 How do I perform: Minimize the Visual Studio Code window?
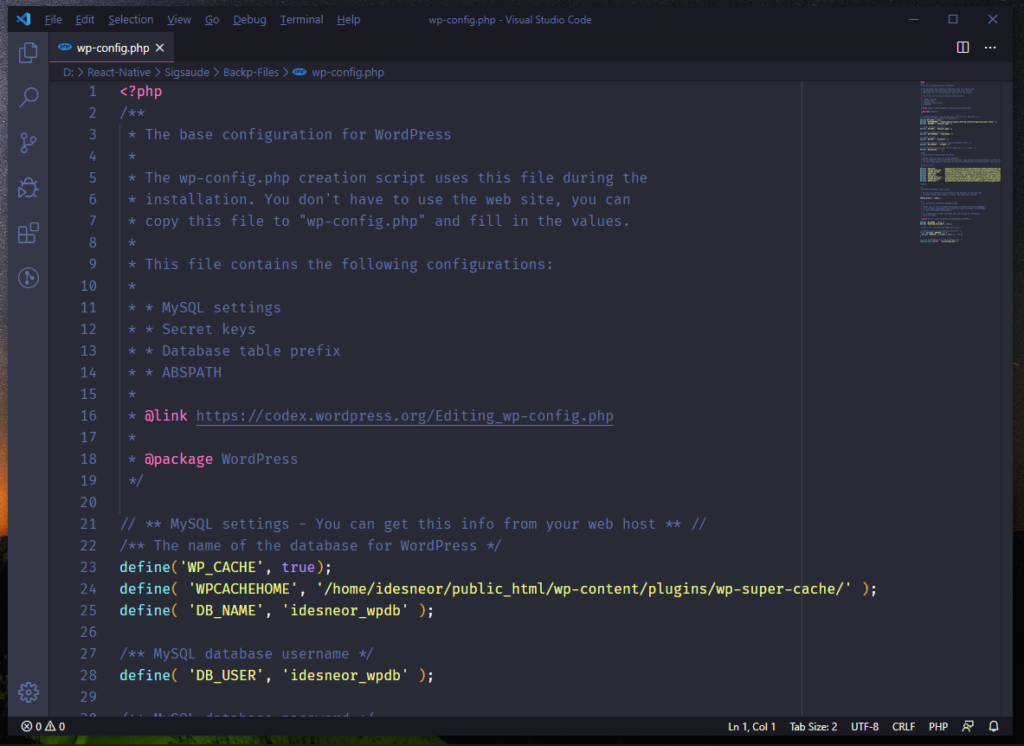coord(914,19)
